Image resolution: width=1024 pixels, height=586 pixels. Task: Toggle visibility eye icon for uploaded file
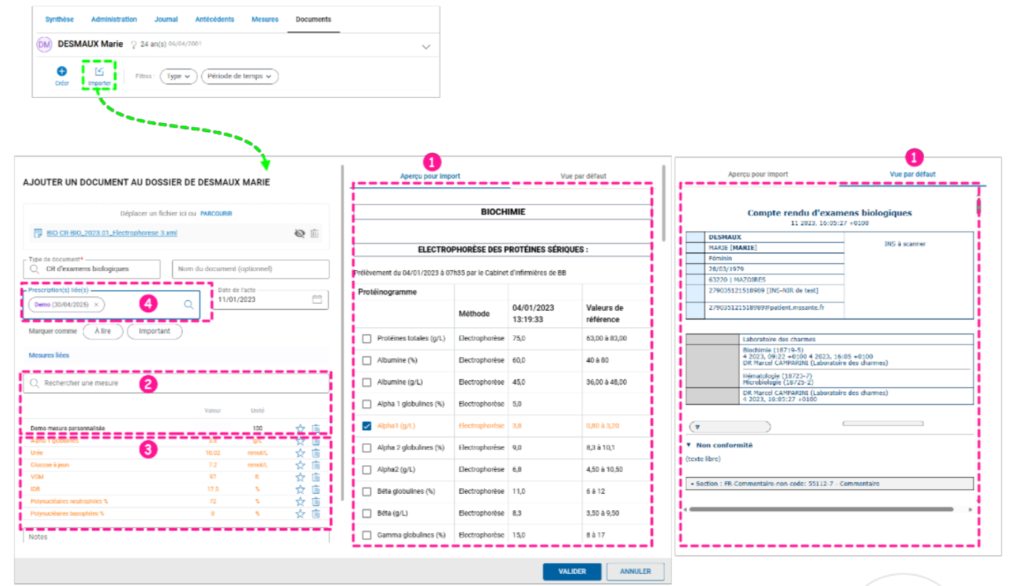[299, 233]
